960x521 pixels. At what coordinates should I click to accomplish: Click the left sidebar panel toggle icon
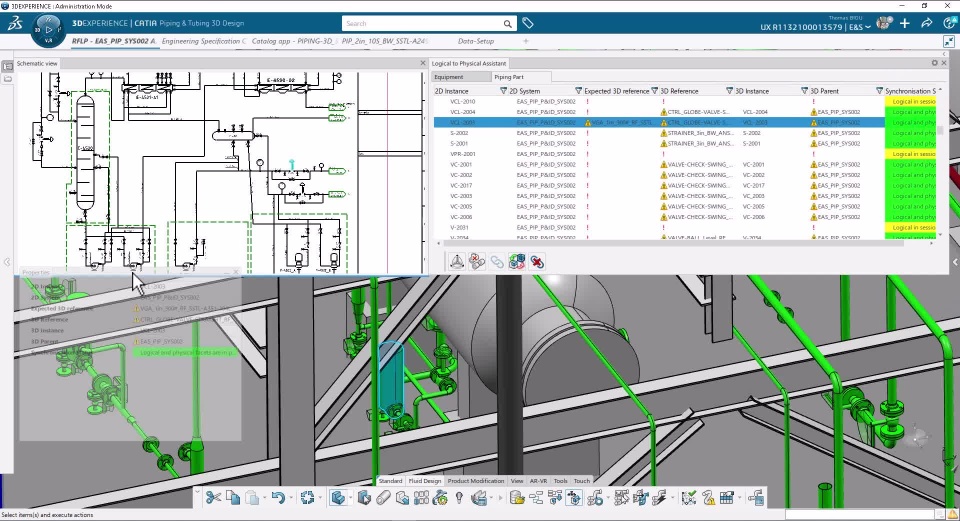(x=7, y=66)
